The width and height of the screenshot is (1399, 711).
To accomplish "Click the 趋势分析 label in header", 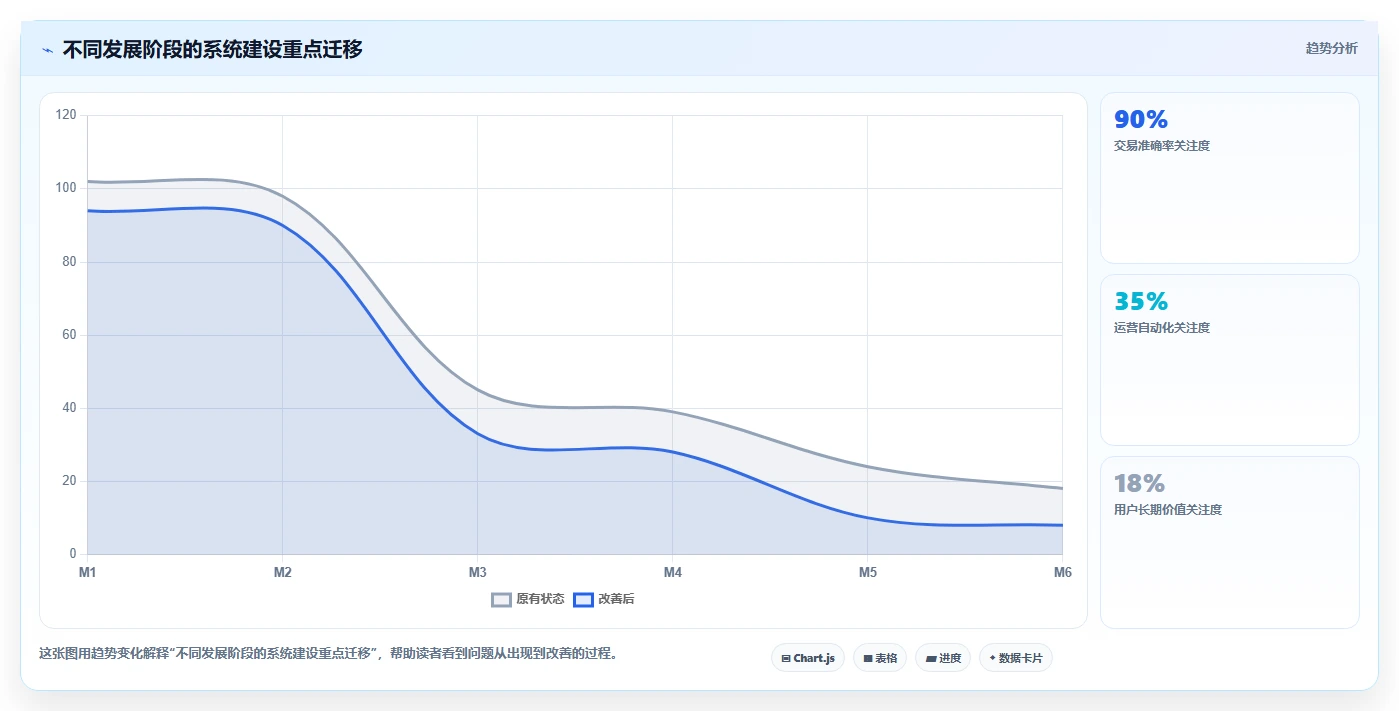I will (x=1331, y=48).
